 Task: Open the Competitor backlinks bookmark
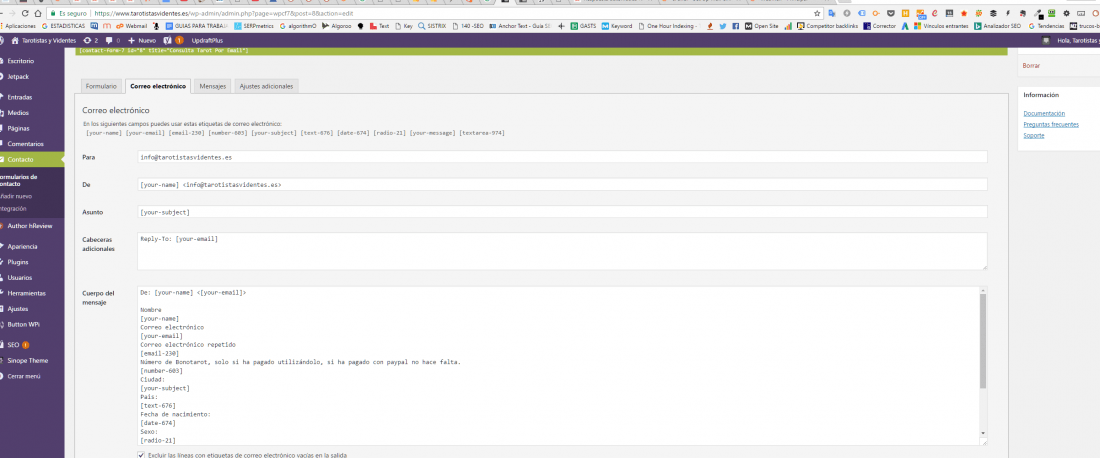[826, 26]
